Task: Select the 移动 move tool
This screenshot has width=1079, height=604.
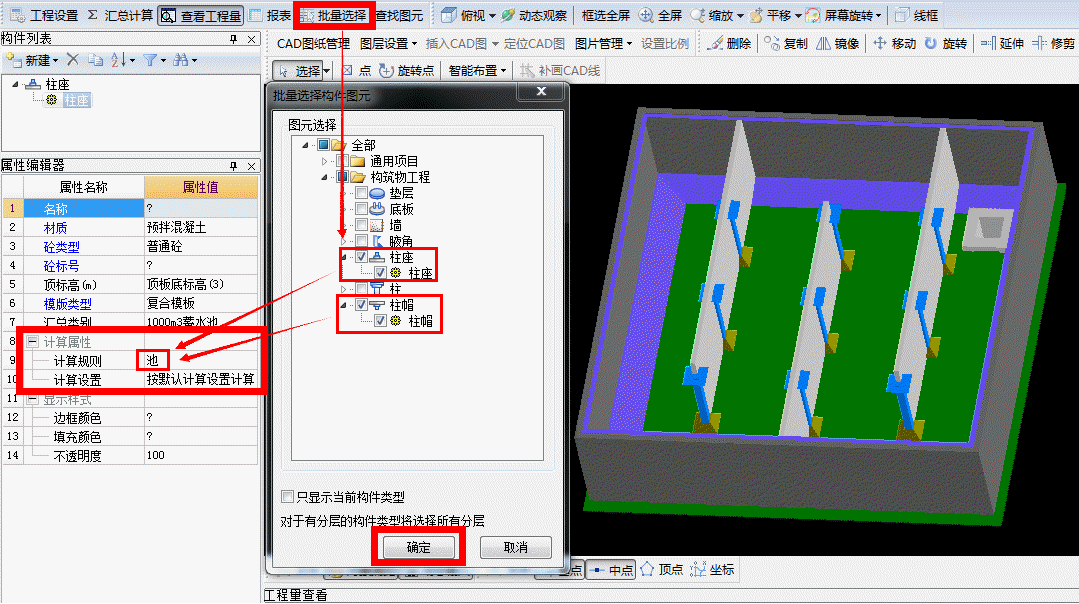Action: coord(894,44)
